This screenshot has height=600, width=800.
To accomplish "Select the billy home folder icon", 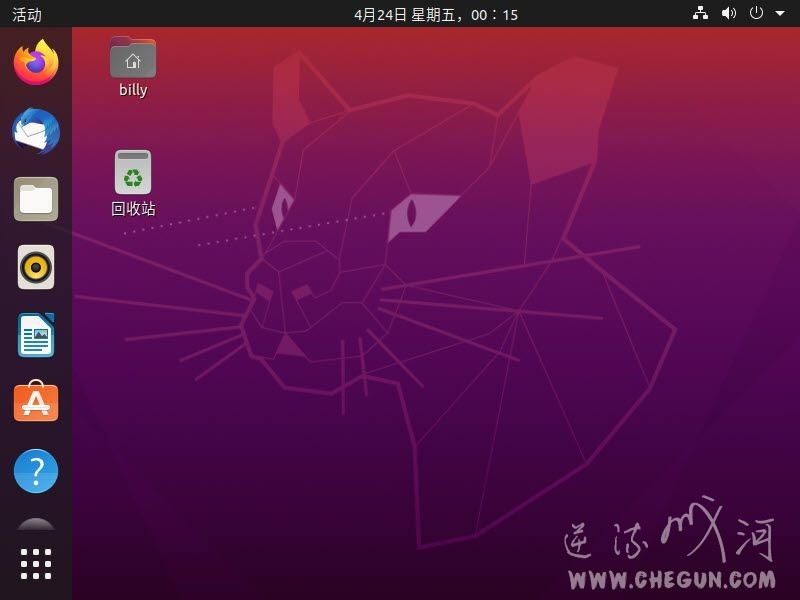I will click(133, 57).
